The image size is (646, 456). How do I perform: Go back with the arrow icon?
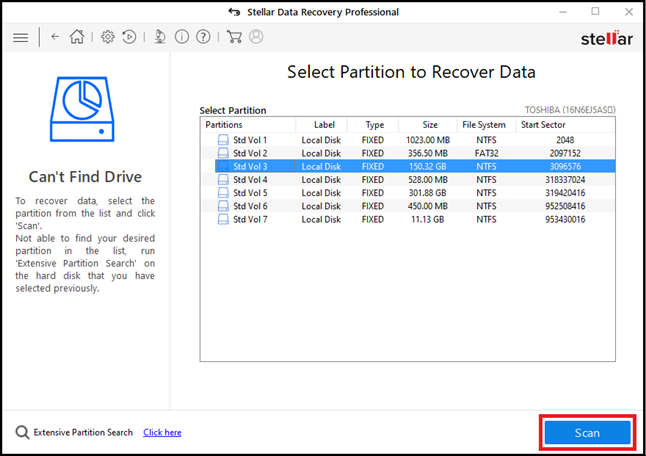pyautogui.click(x=55, y=37)
